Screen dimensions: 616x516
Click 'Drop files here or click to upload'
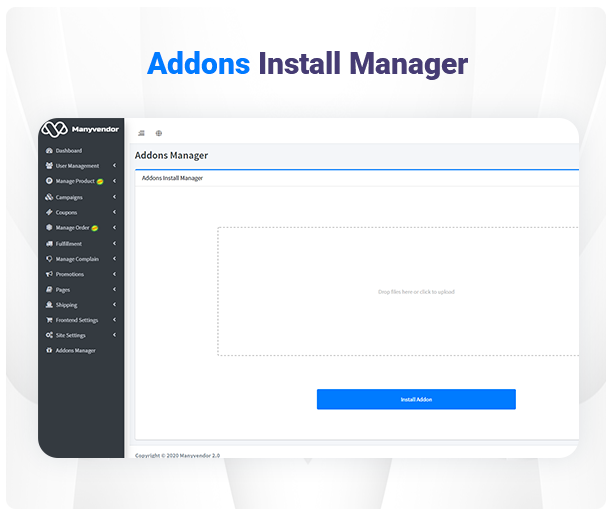point(416,292)
